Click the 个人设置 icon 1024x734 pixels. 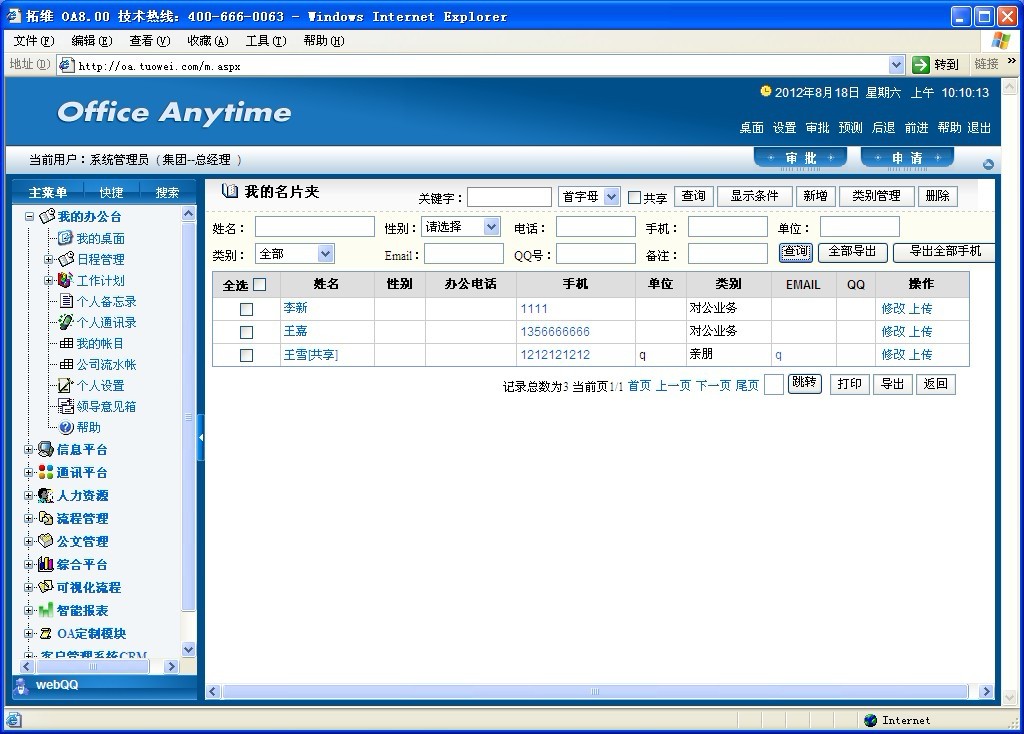coord(65,385)
